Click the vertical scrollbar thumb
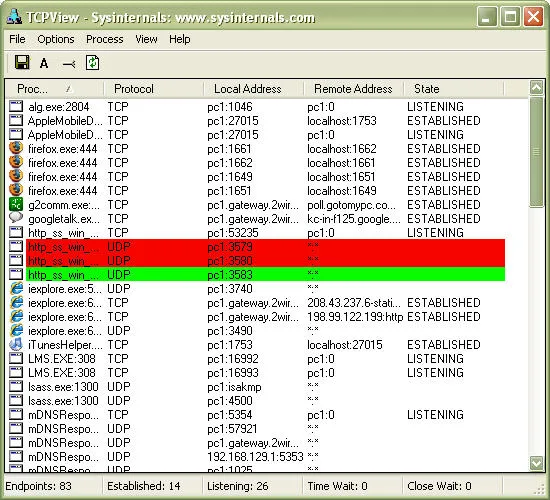 pos(536,152)
